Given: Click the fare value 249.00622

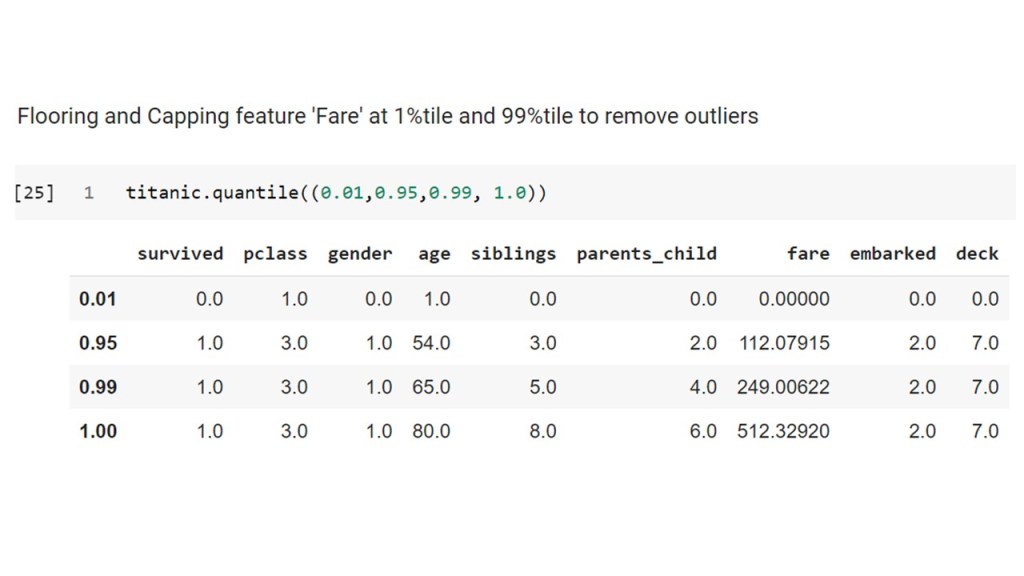Looking at the screenshot, I should pyautogui.click(x=783, y=387).
